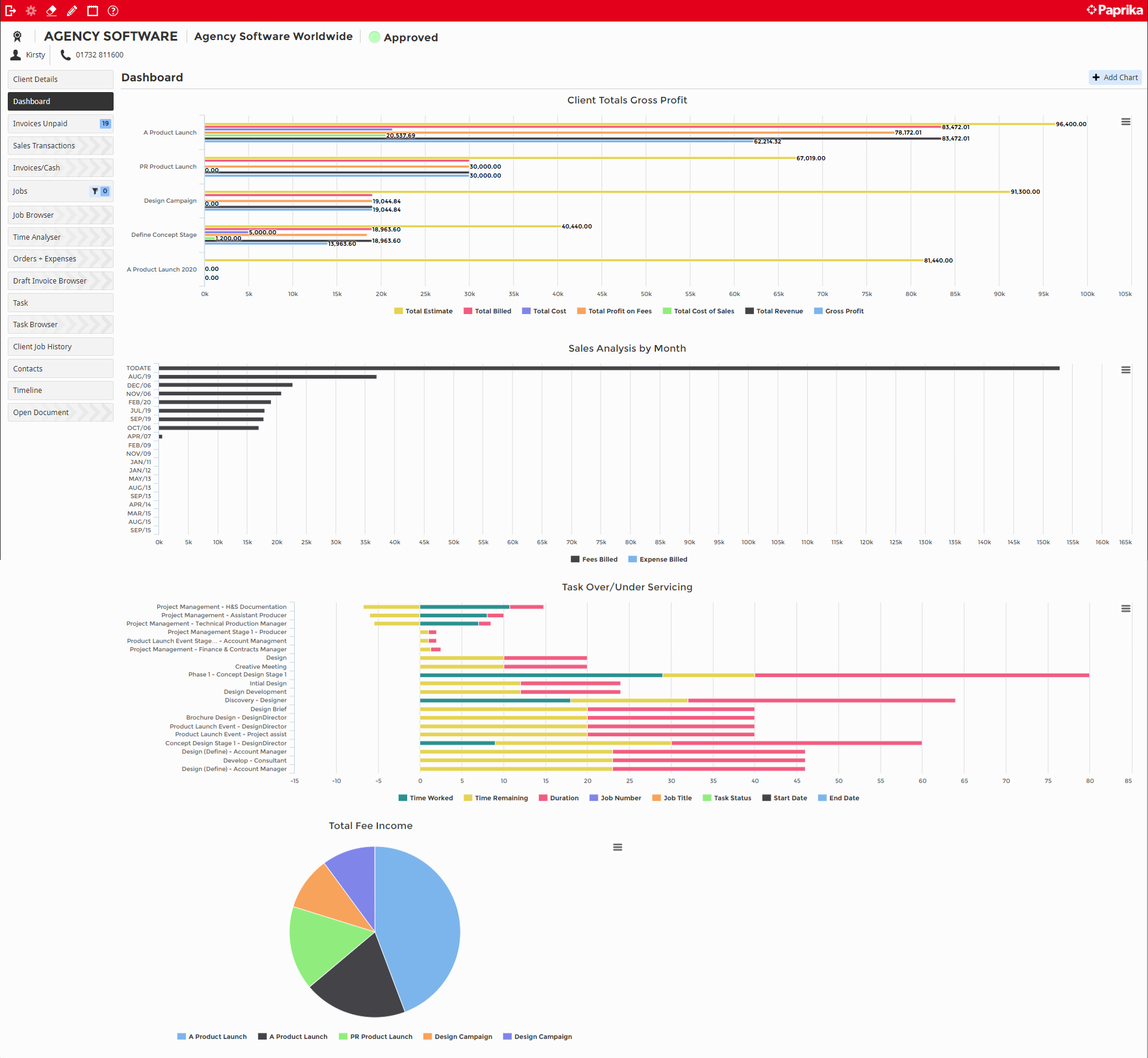Click the pencil edit icon
This screenshot has height=1058, width=1148.
click(x=72, y=11)
